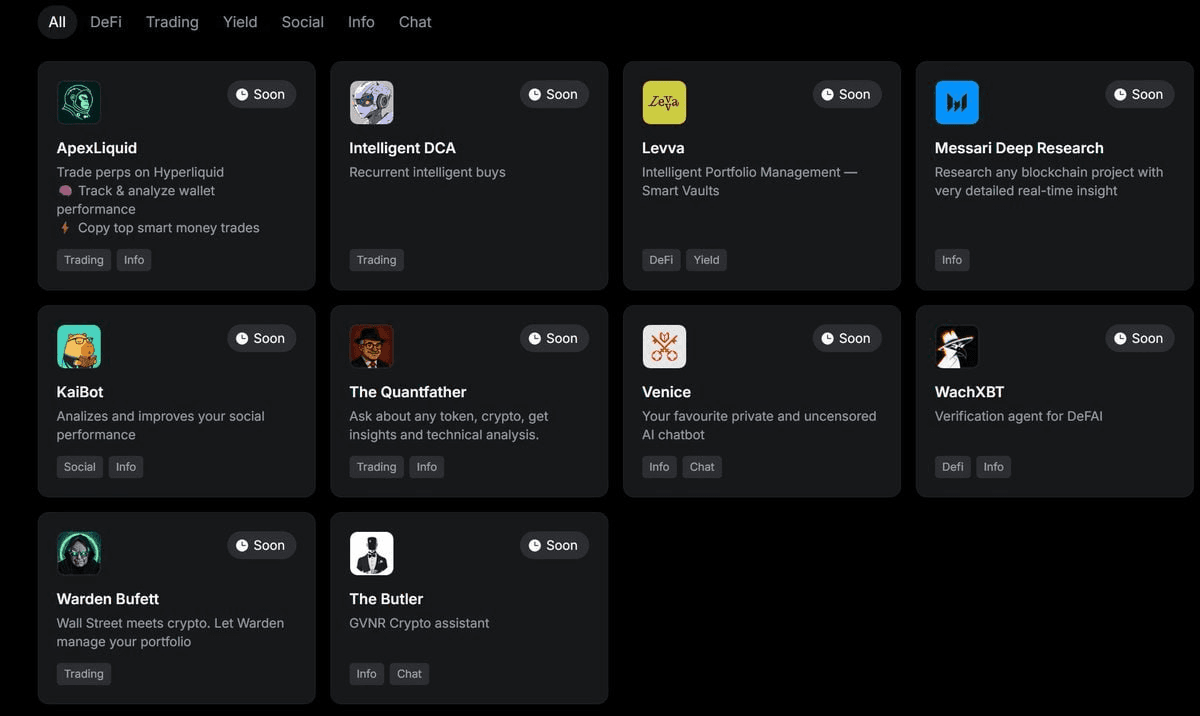Screen dimensions: 1200x716
Task: Click the Info tag on The Quantfather
Action: point(427,467)
